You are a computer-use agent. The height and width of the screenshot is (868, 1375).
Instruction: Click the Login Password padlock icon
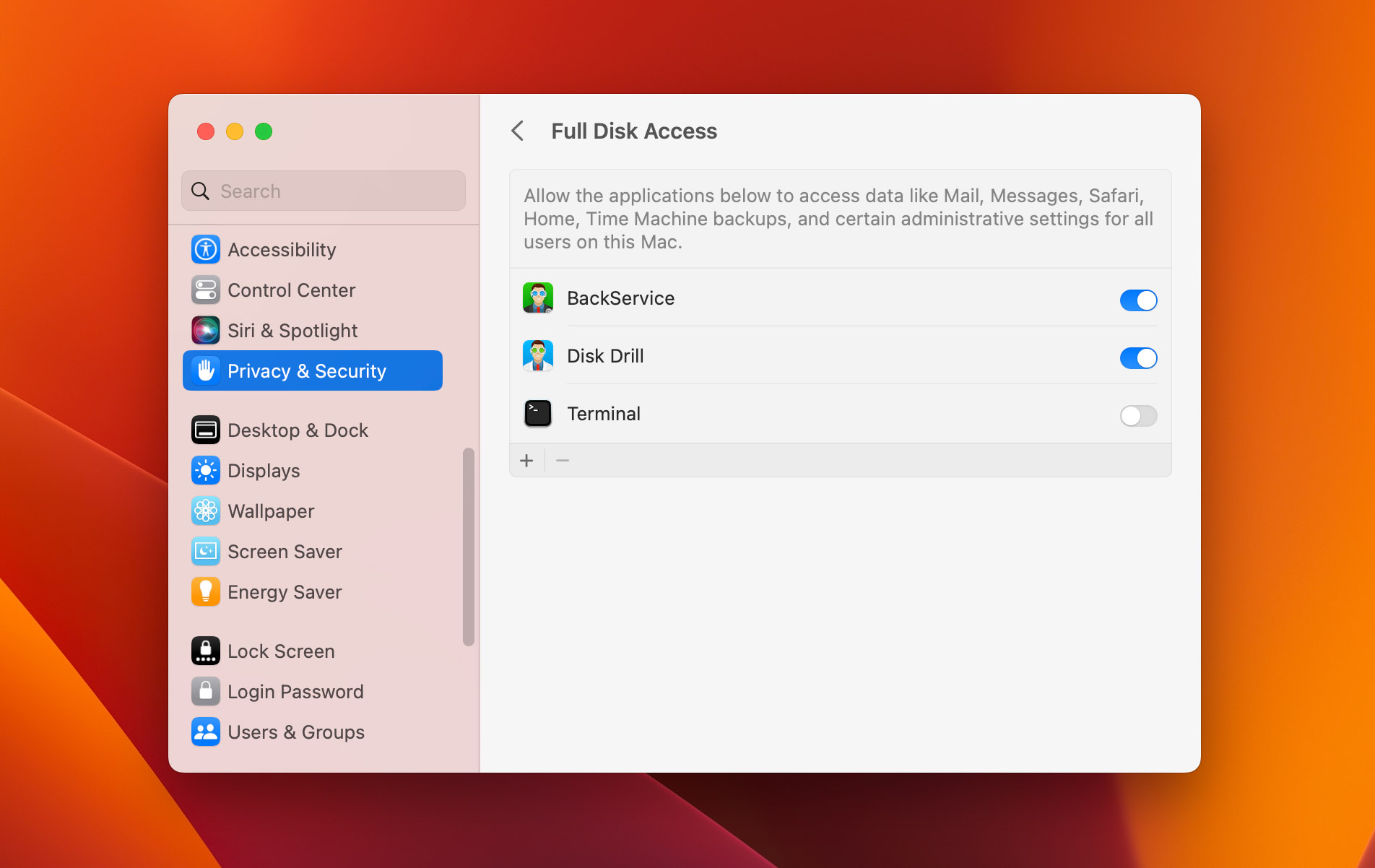(206, 692)
